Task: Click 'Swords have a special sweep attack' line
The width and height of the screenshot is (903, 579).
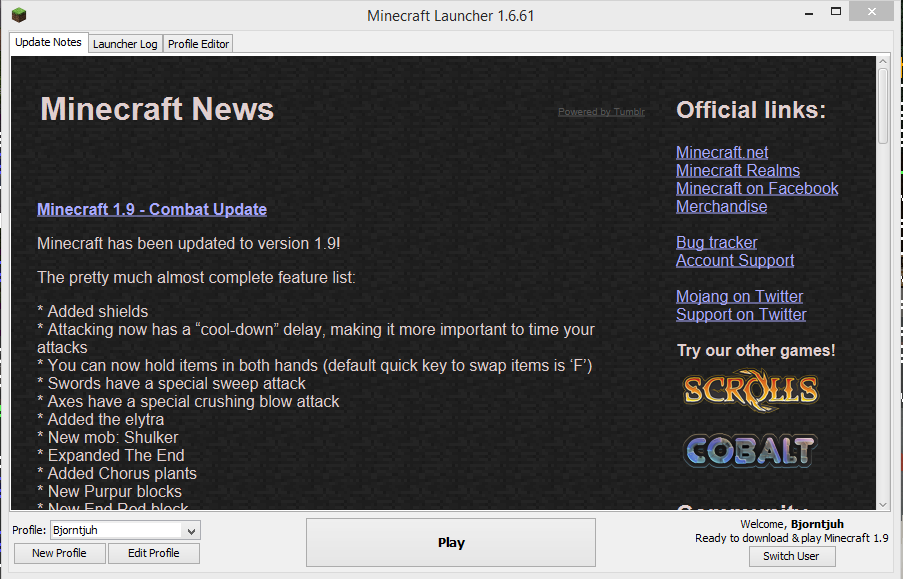Action: pos(172,384)
